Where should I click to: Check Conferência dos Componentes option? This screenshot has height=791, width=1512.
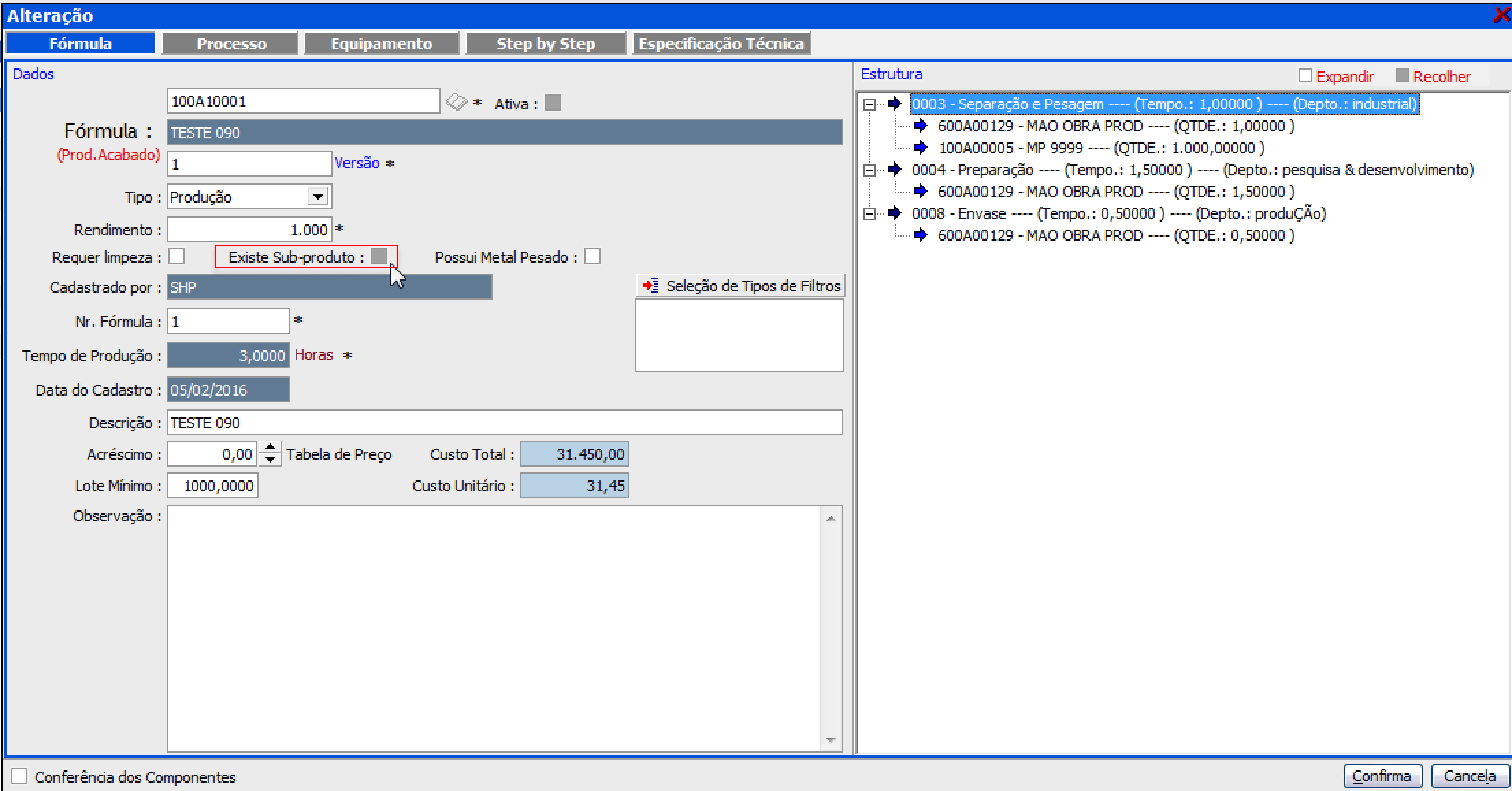point(19,776)
